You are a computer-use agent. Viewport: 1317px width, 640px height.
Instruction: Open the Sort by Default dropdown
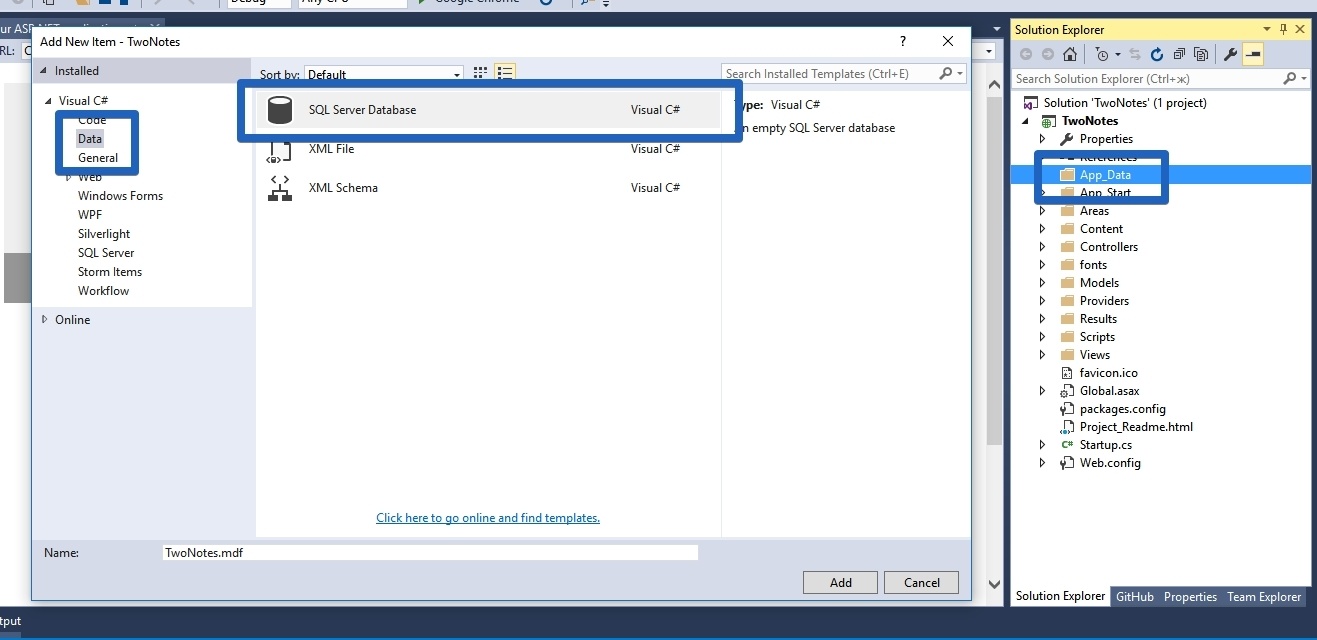[x=385, y=74]
